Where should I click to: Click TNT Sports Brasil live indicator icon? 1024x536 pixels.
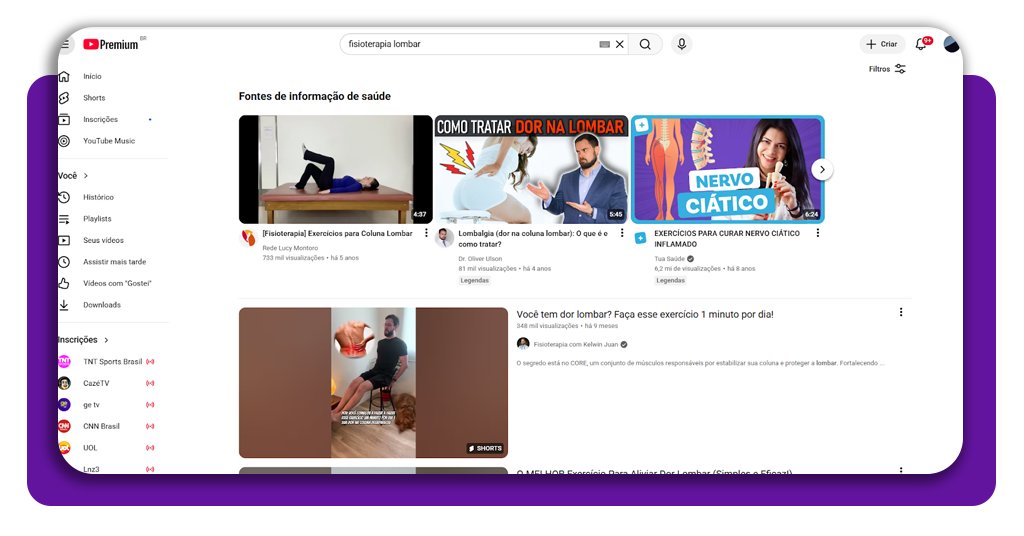coord(150,362)
